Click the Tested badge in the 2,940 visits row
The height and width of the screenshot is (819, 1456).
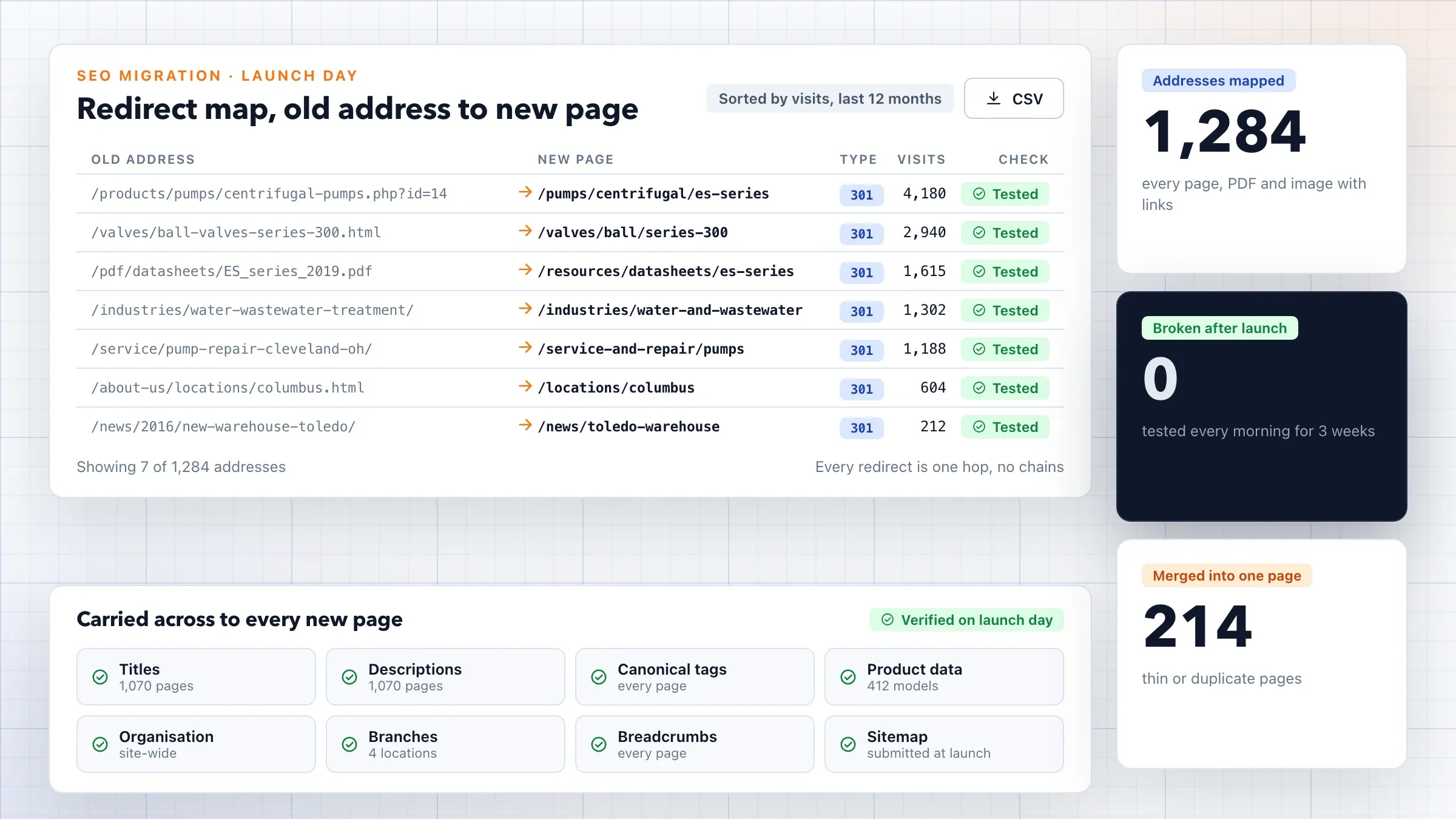pyautogui.click(x=1005, y=233)
